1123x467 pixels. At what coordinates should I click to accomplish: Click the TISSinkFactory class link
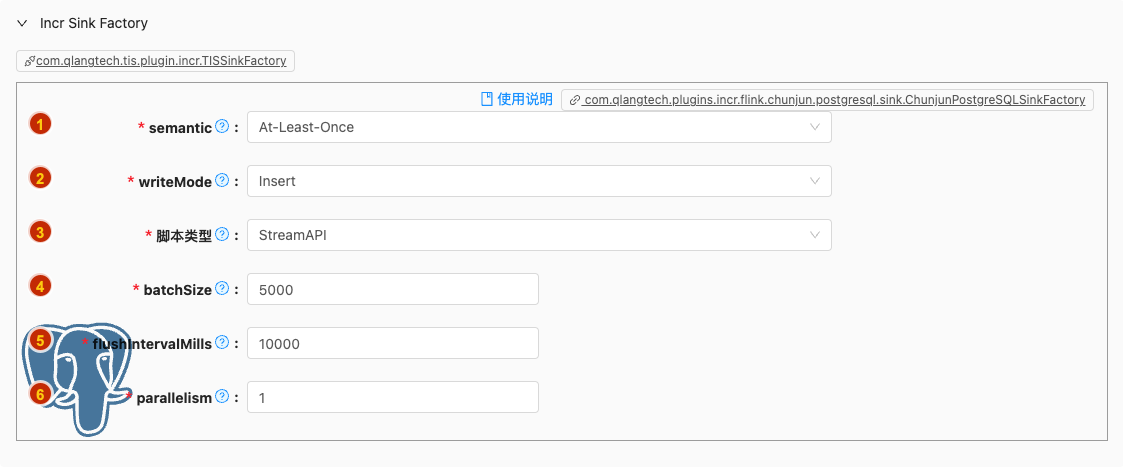[x=161, y=61]
